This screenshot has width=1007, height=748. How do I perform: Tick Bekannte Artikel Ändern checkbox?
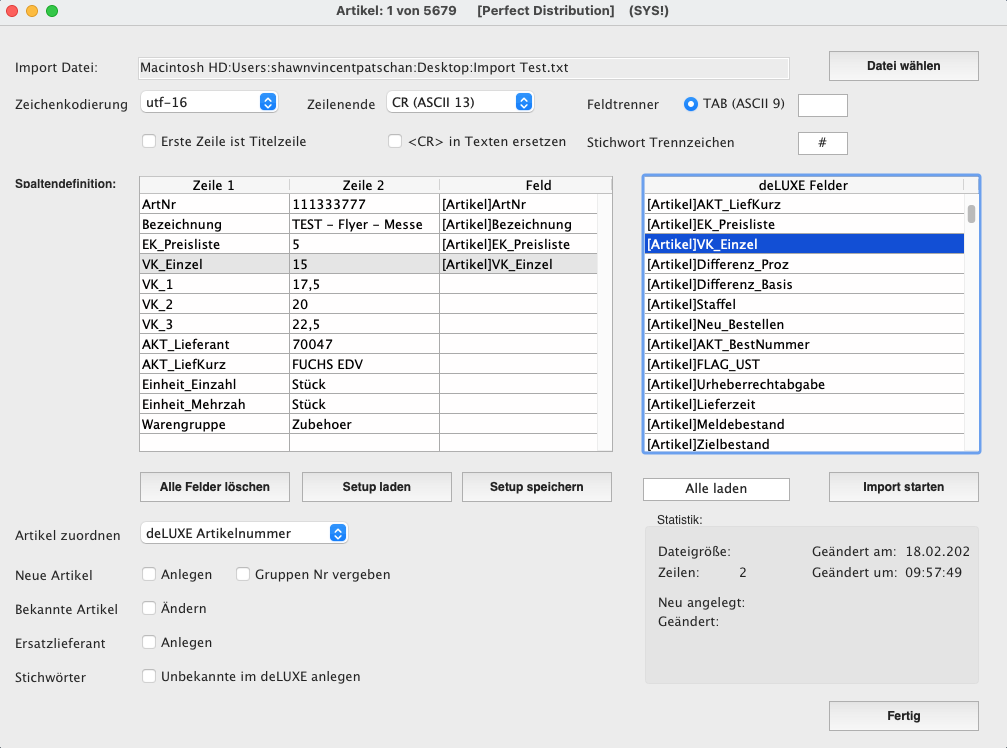pyautogui.click(x=149, y=608)
